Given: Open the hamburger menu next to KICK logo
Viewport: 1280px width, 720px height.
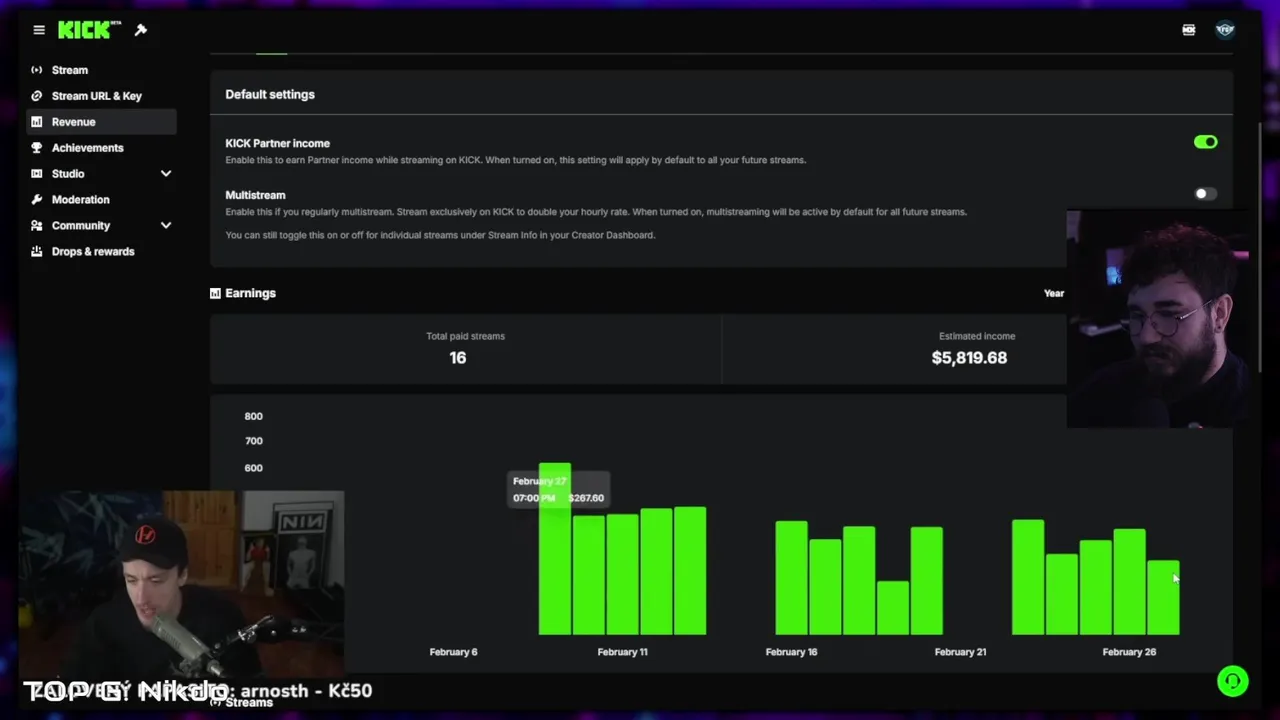Looking at the screenshot, I should (39, 30).
